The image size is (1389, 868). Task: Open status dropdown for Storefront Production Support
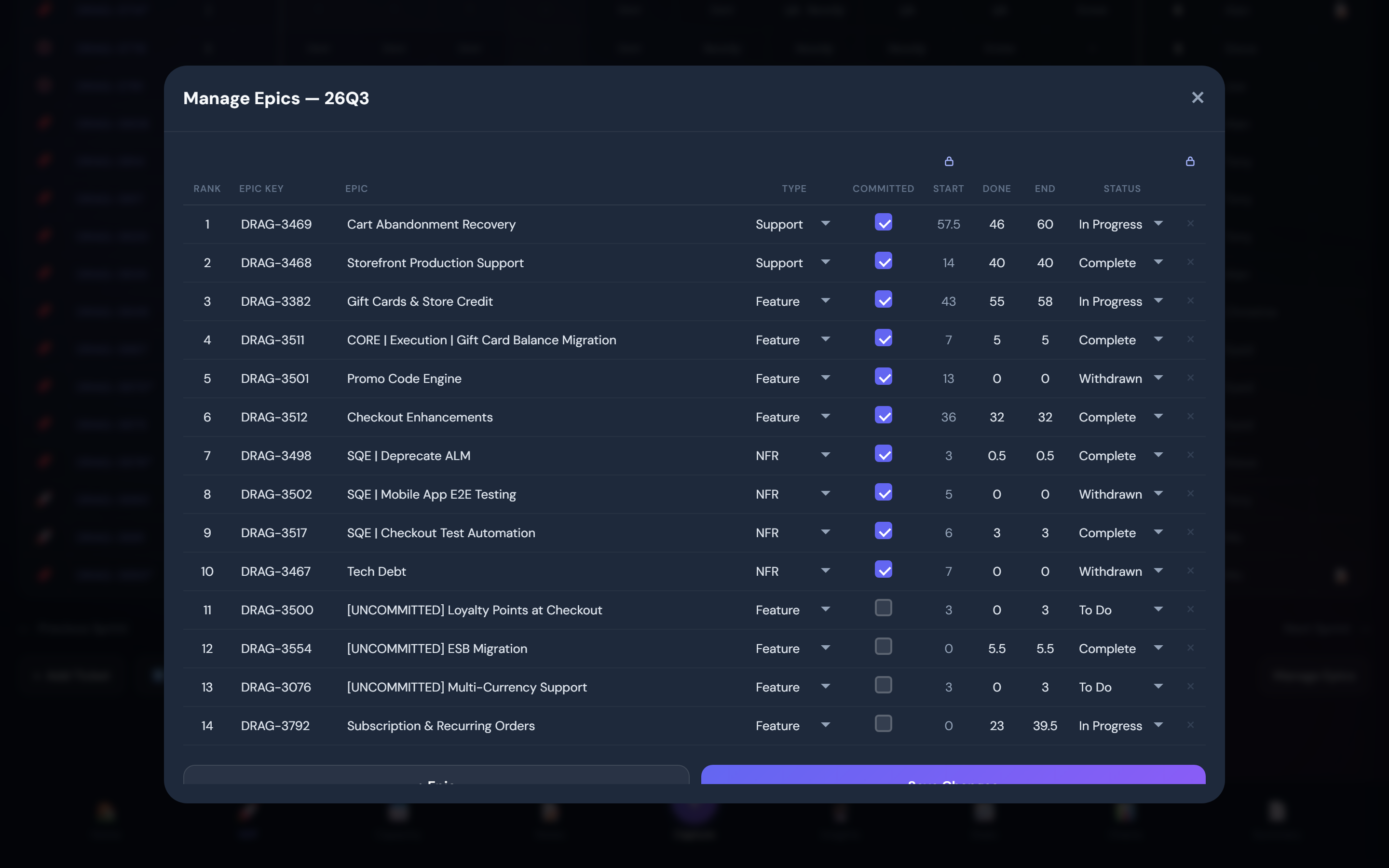1121,262
